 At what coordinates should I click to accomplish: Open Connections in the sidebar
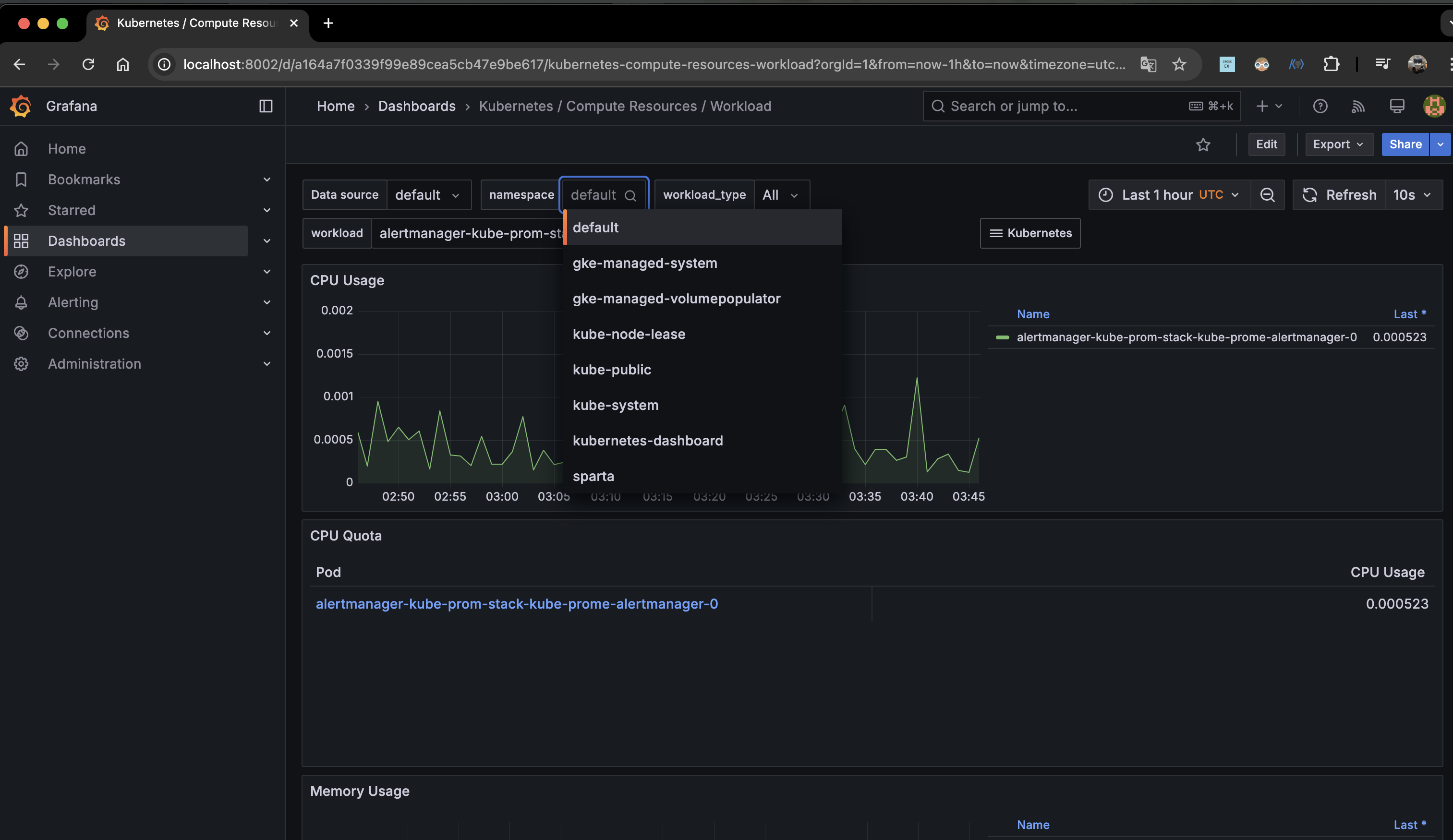[89, 333]
